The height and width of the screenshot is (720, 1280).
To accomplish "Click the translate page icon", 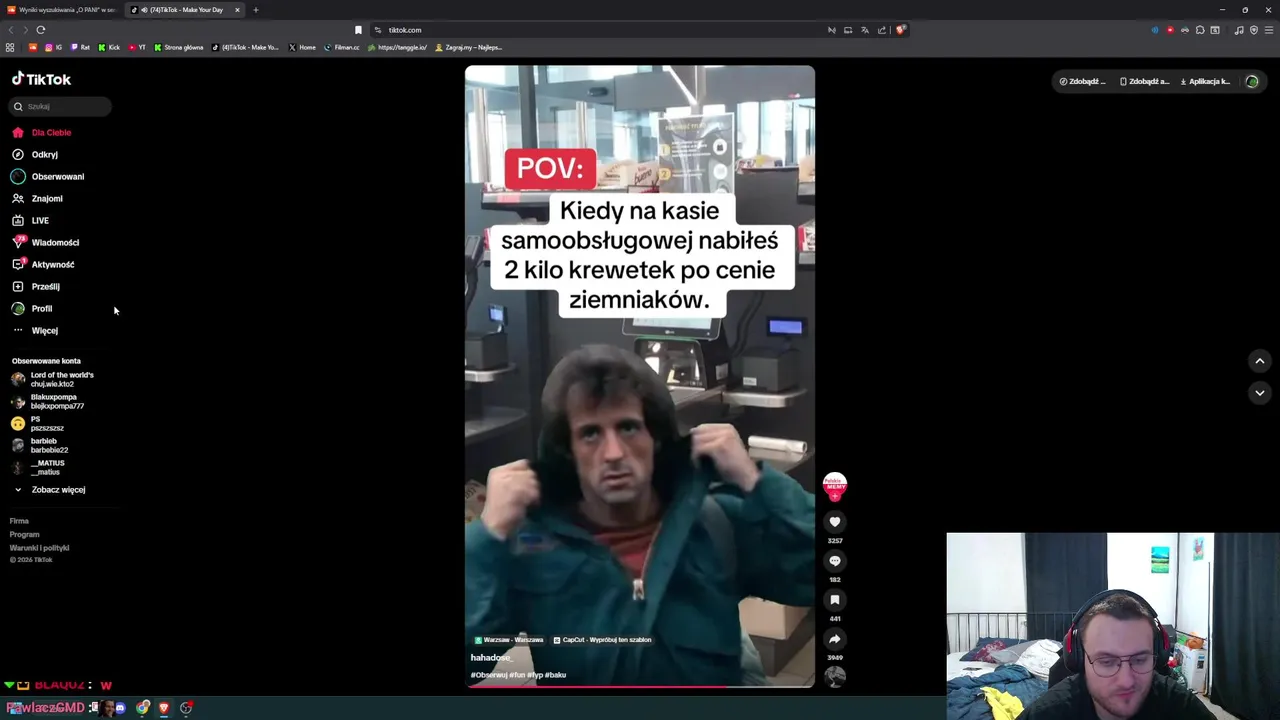I will (x=865, y=30).
